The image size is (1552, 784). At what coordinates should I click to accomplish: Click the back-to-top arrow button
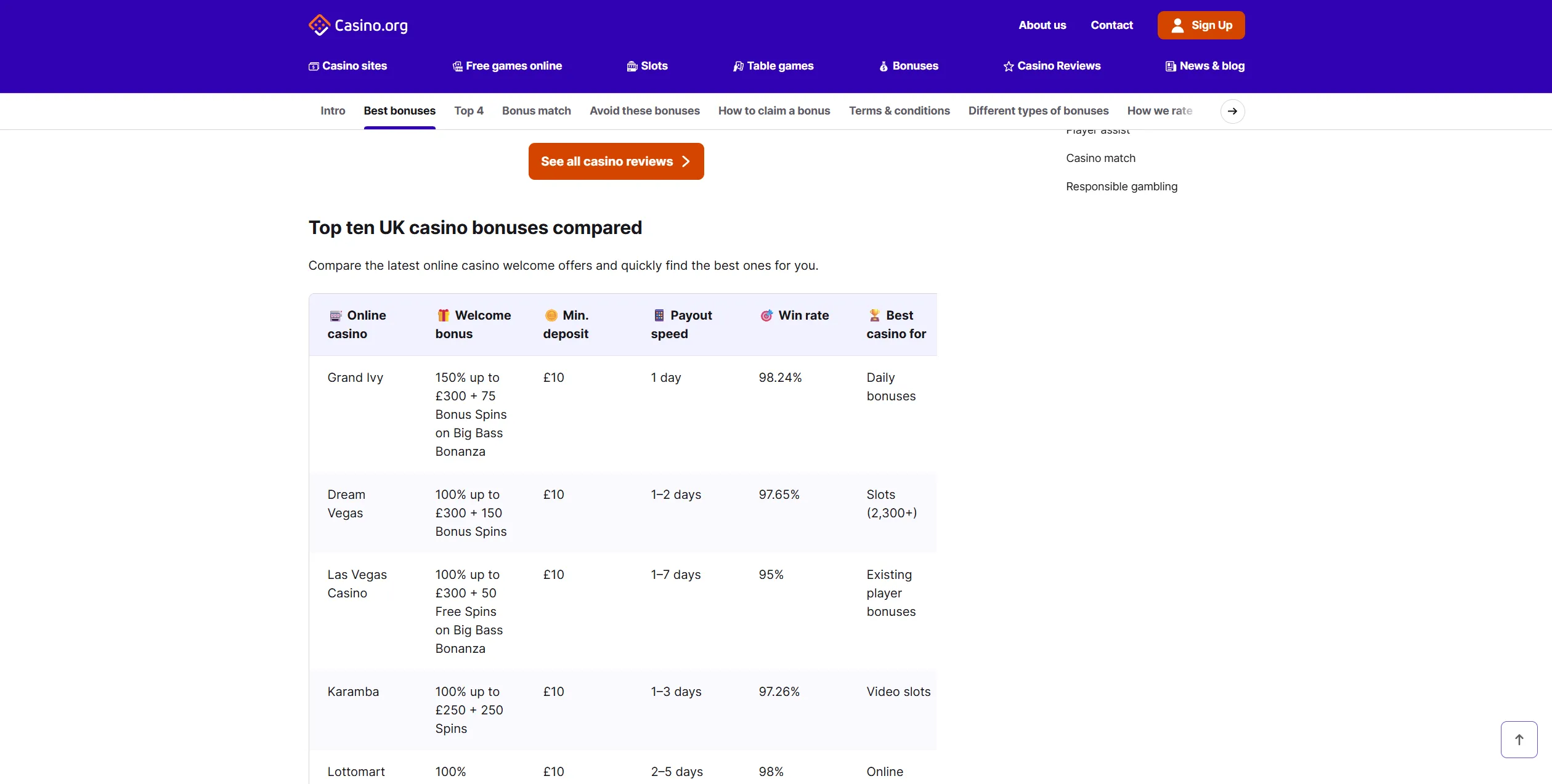pyautogui.click(x=1519, y=739)
